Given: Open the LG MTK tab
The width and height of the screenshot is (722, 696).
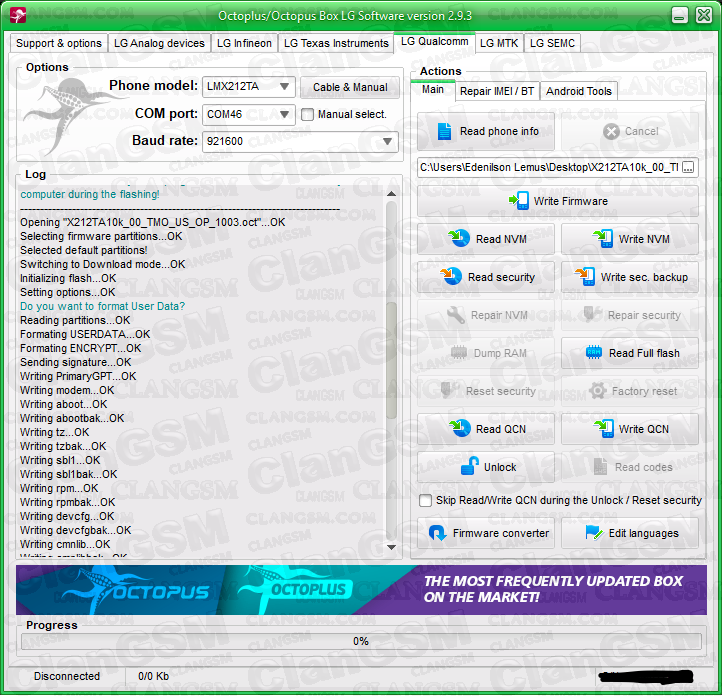Looking at the screenshot, I should coord(499,43).
